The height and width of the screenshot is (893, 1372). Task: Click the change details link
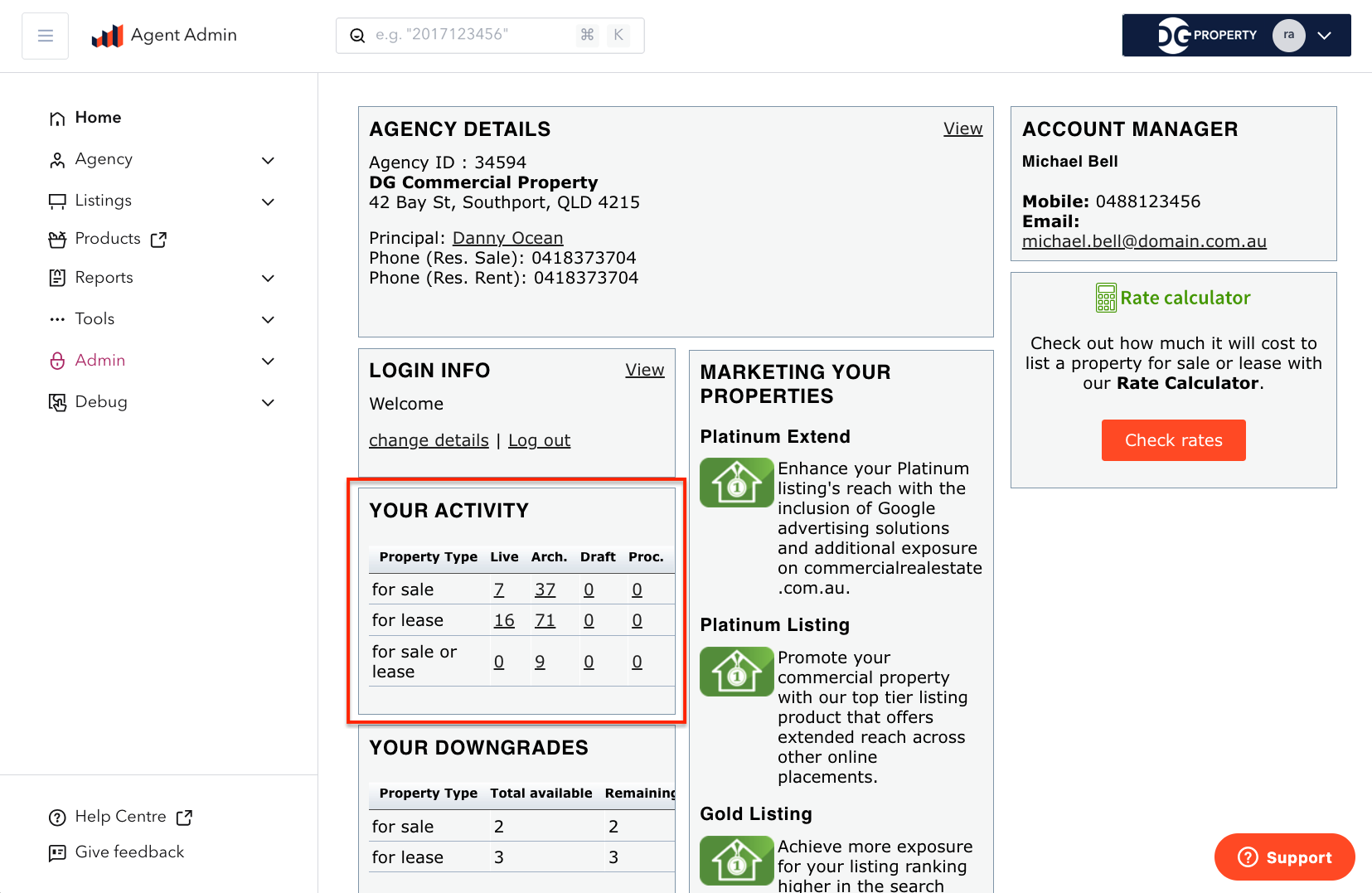[x=429, y=440]
